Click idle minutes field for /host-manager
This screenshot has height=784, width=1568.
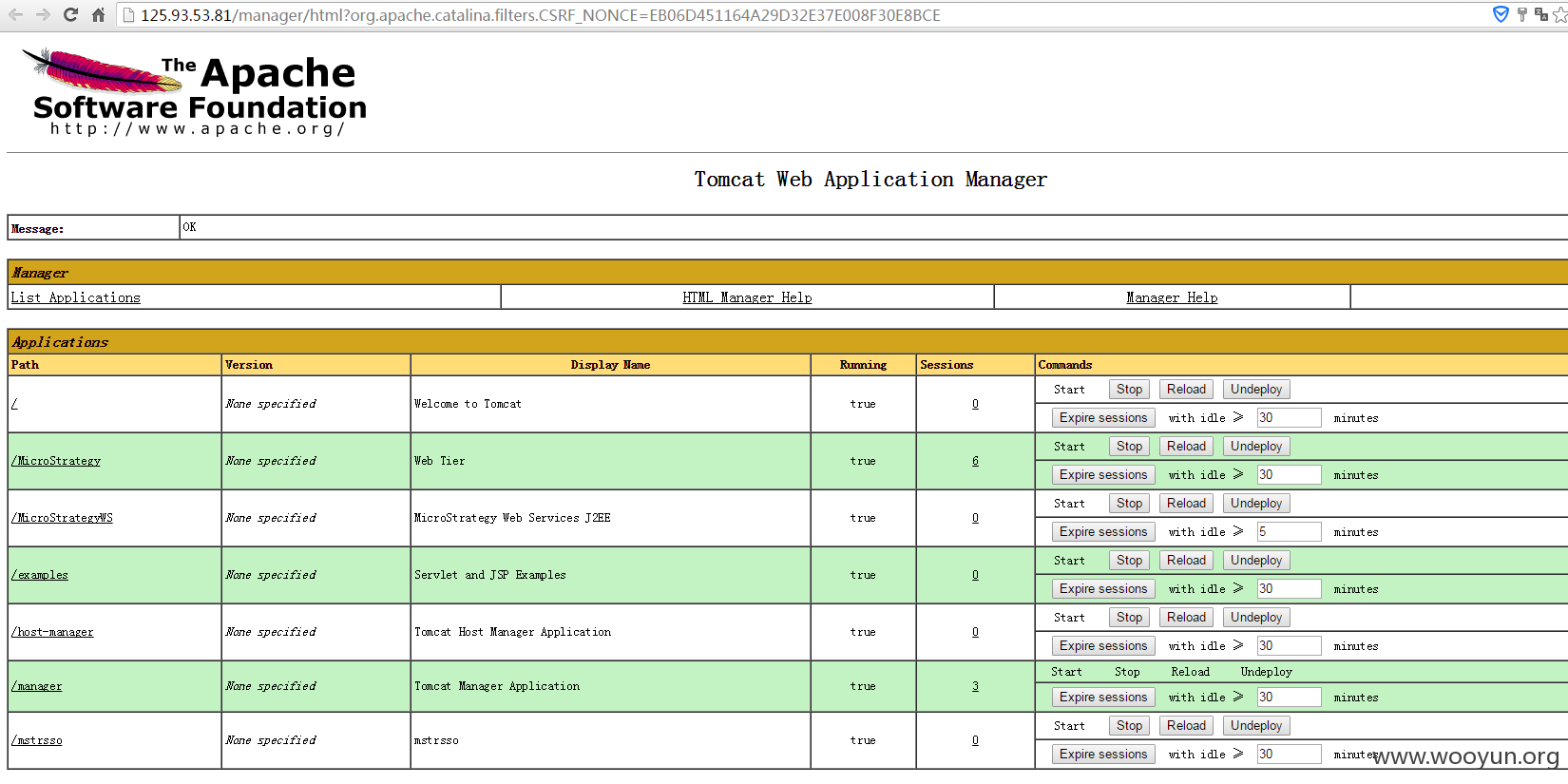1289,646
